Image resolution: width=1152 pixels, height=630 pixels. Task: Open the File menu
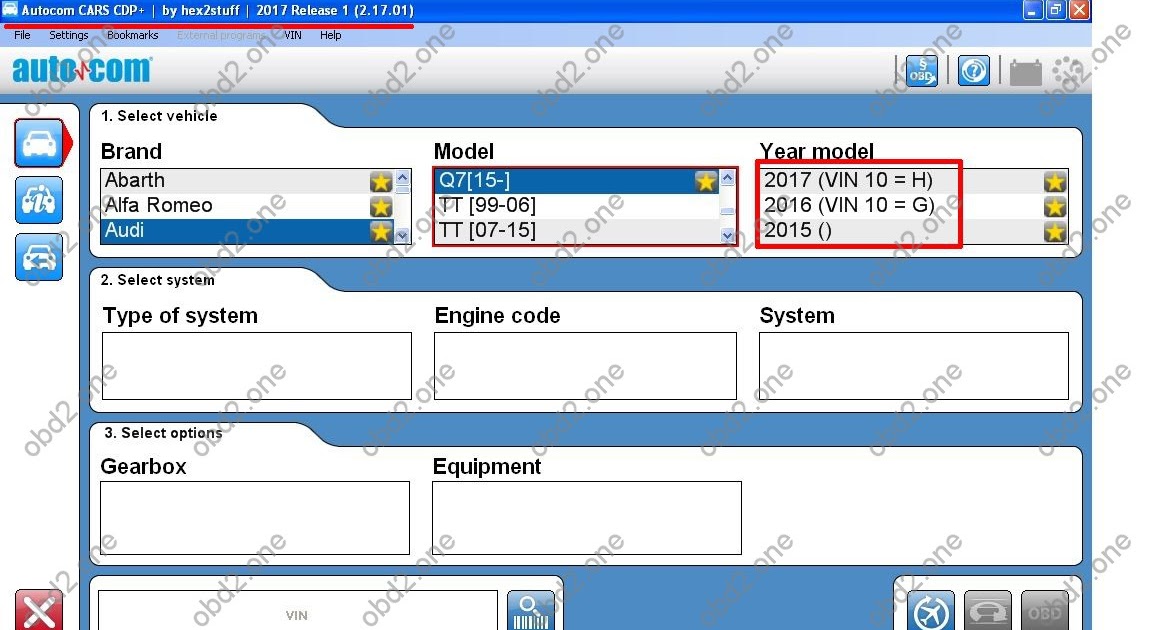point(22,35)
